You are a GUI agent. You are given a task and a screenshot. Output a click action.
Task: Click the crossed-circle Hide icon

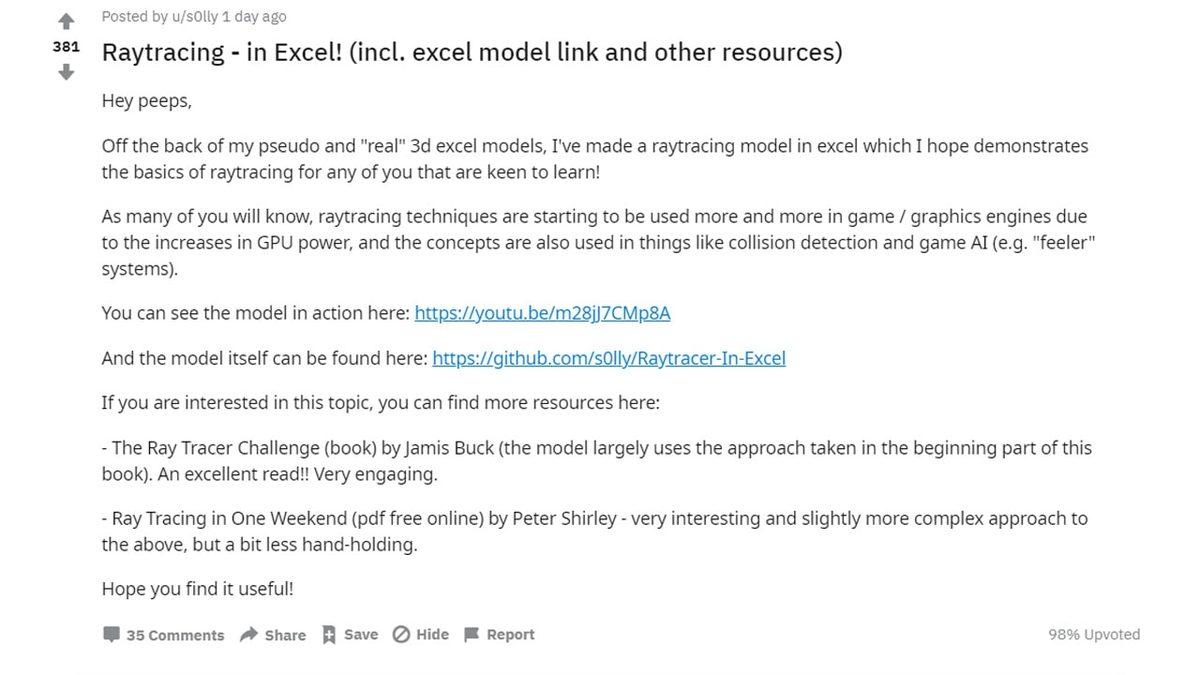click(401, 634)
